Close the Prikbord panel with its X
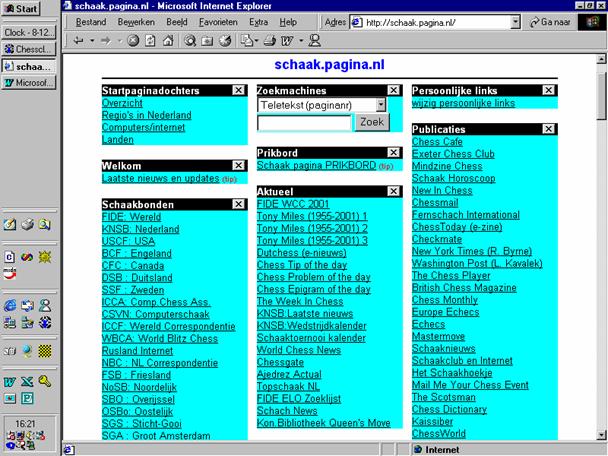The width and height of the screenshot is (608, 456). 394,152
